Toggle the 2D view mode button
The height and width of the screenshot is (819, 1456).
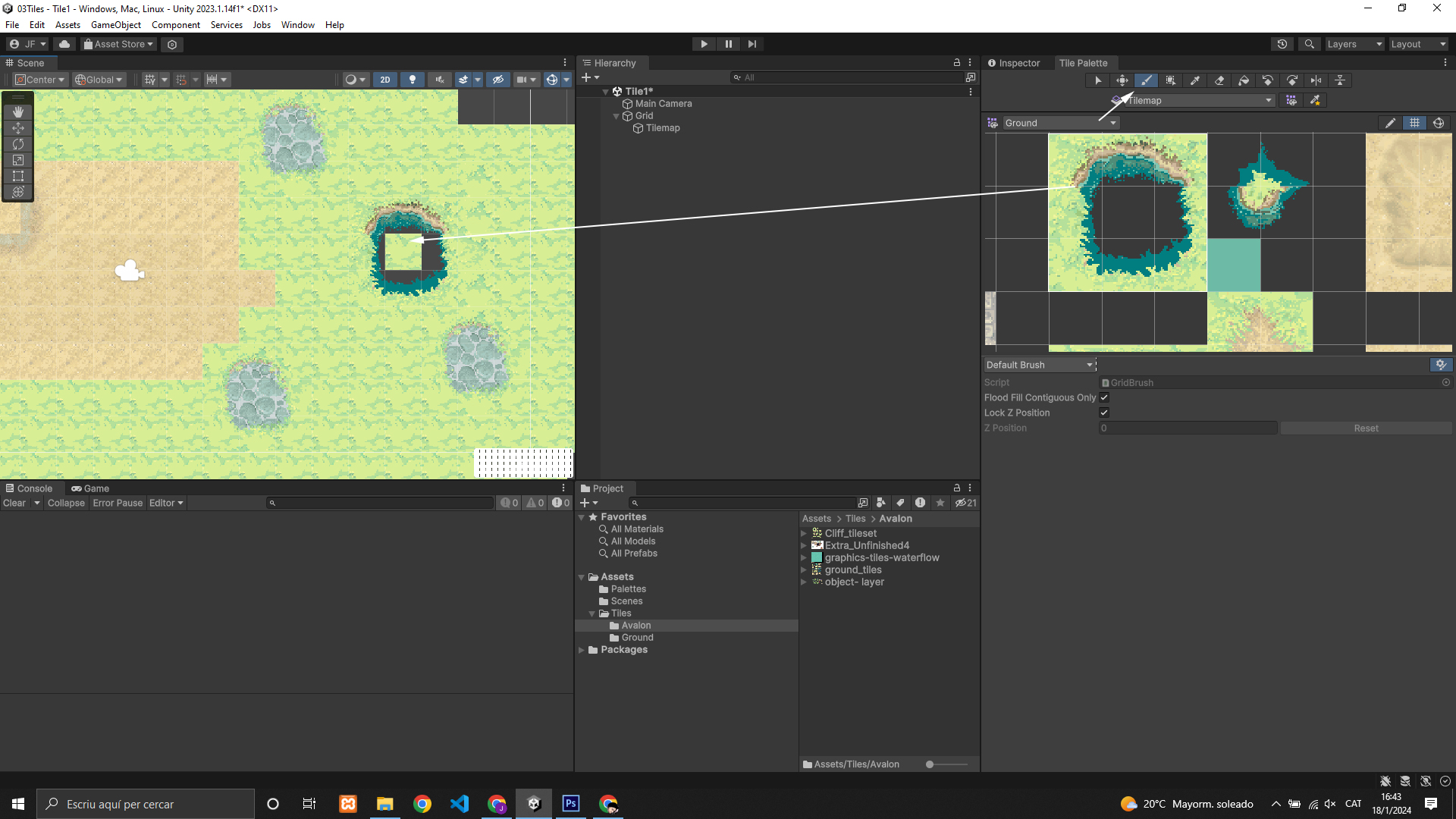point(385,80)
